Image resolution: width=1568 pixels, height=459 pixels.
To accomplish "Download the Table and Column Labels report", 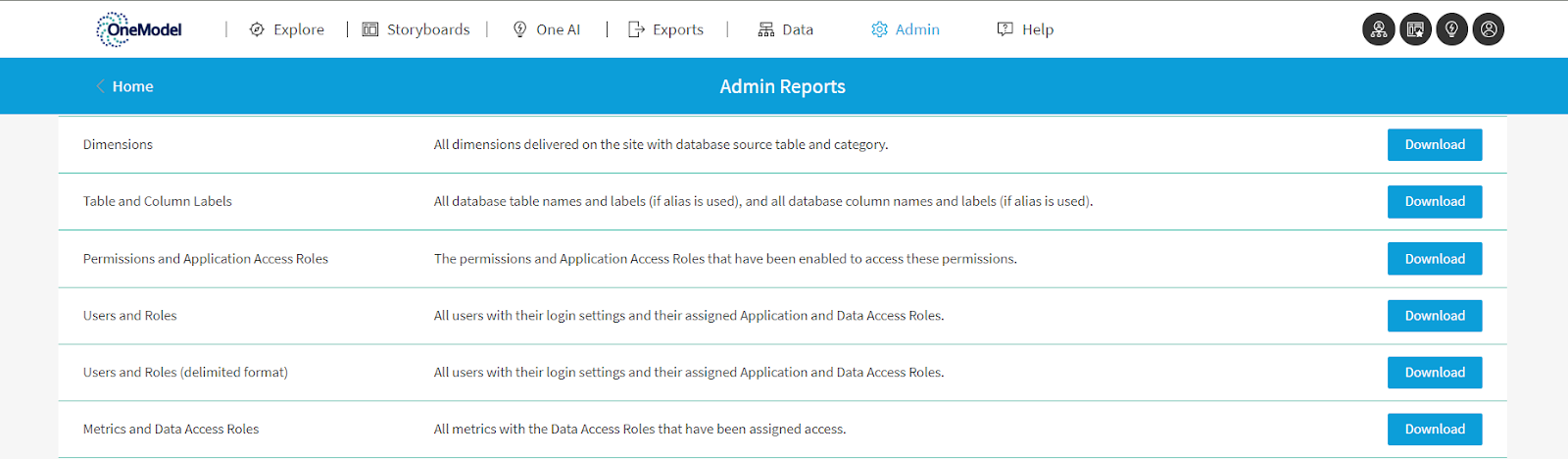I will point(1434,201).
